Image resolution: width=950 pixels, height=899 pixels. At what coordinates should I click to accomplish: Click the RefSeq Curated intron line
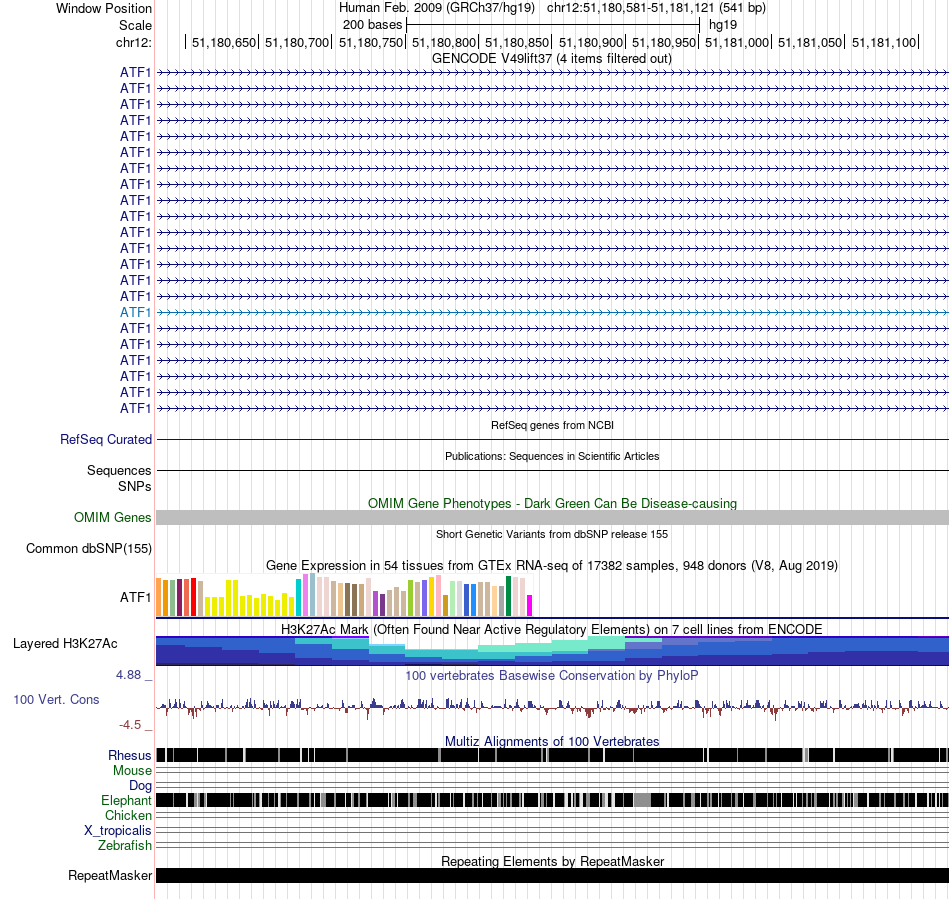(x=552, y=439)
